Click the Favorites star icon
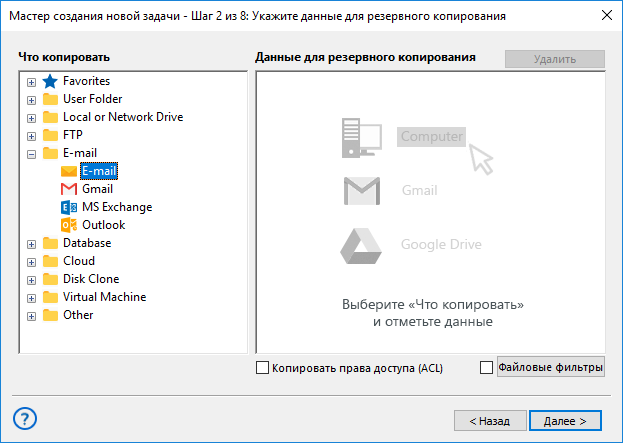This screenshot has height=443, width=623. [x=50, y=81]
